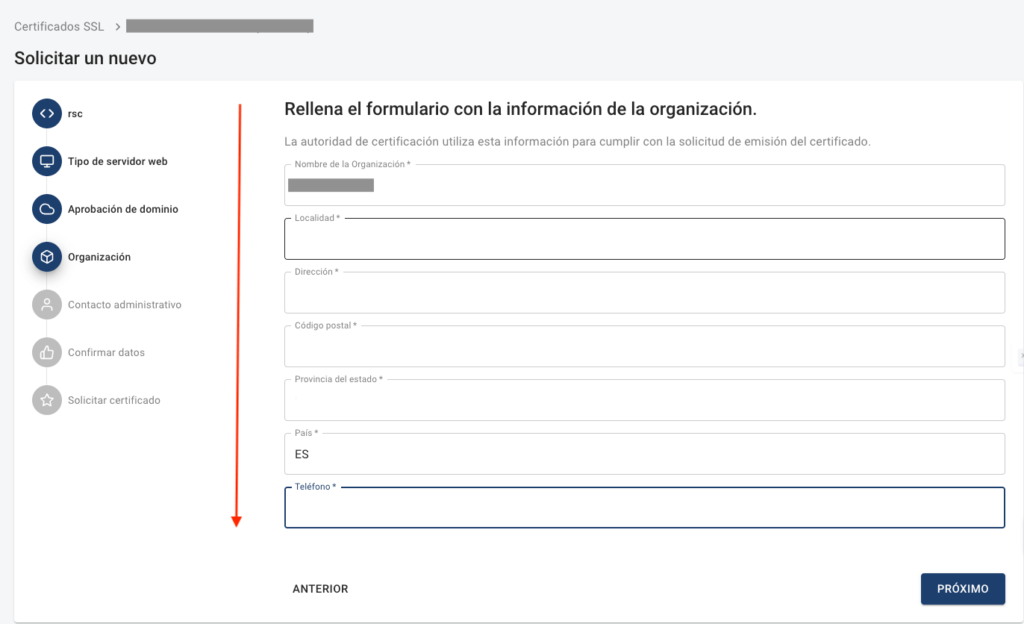Select the Solicitar certificado step label

[114, 400]
